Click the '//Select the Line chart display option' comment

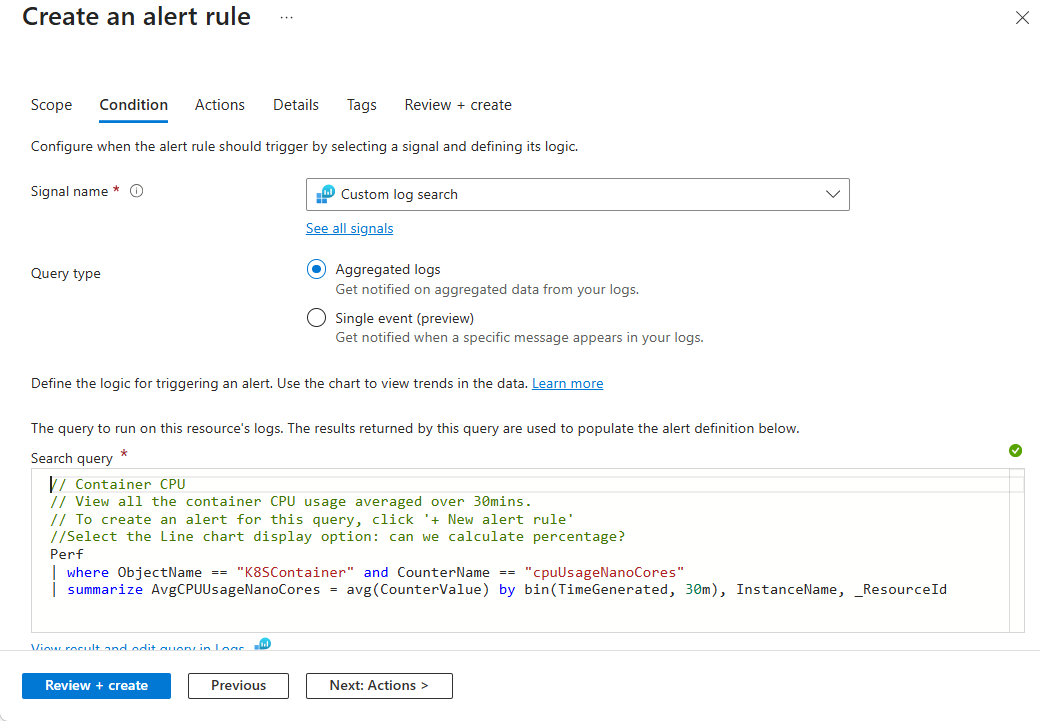coord(338,537)
